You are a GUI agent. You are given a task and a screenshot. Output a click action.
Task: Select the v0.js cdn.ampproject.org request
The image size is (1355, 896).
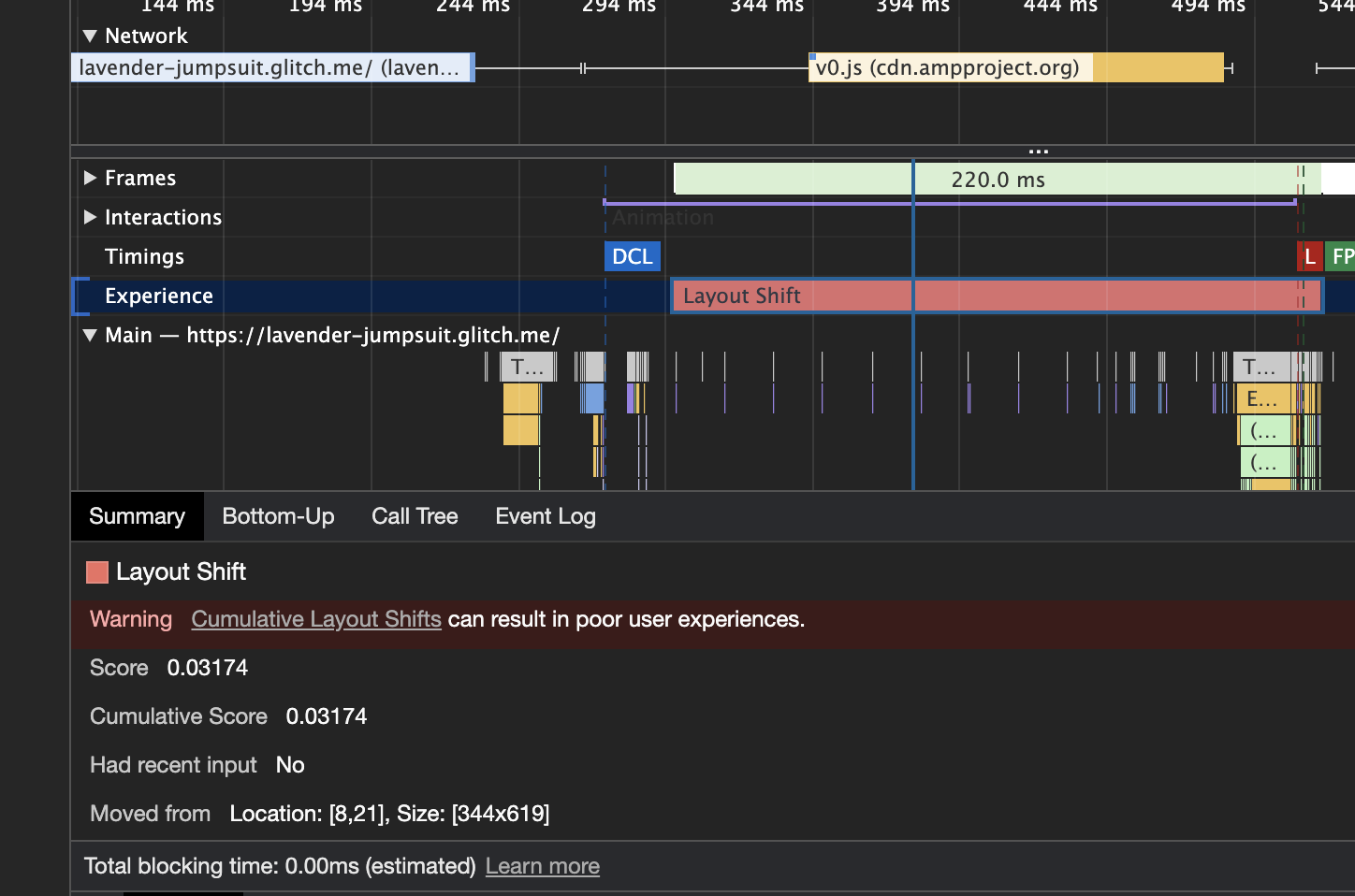pos(1016,67)
